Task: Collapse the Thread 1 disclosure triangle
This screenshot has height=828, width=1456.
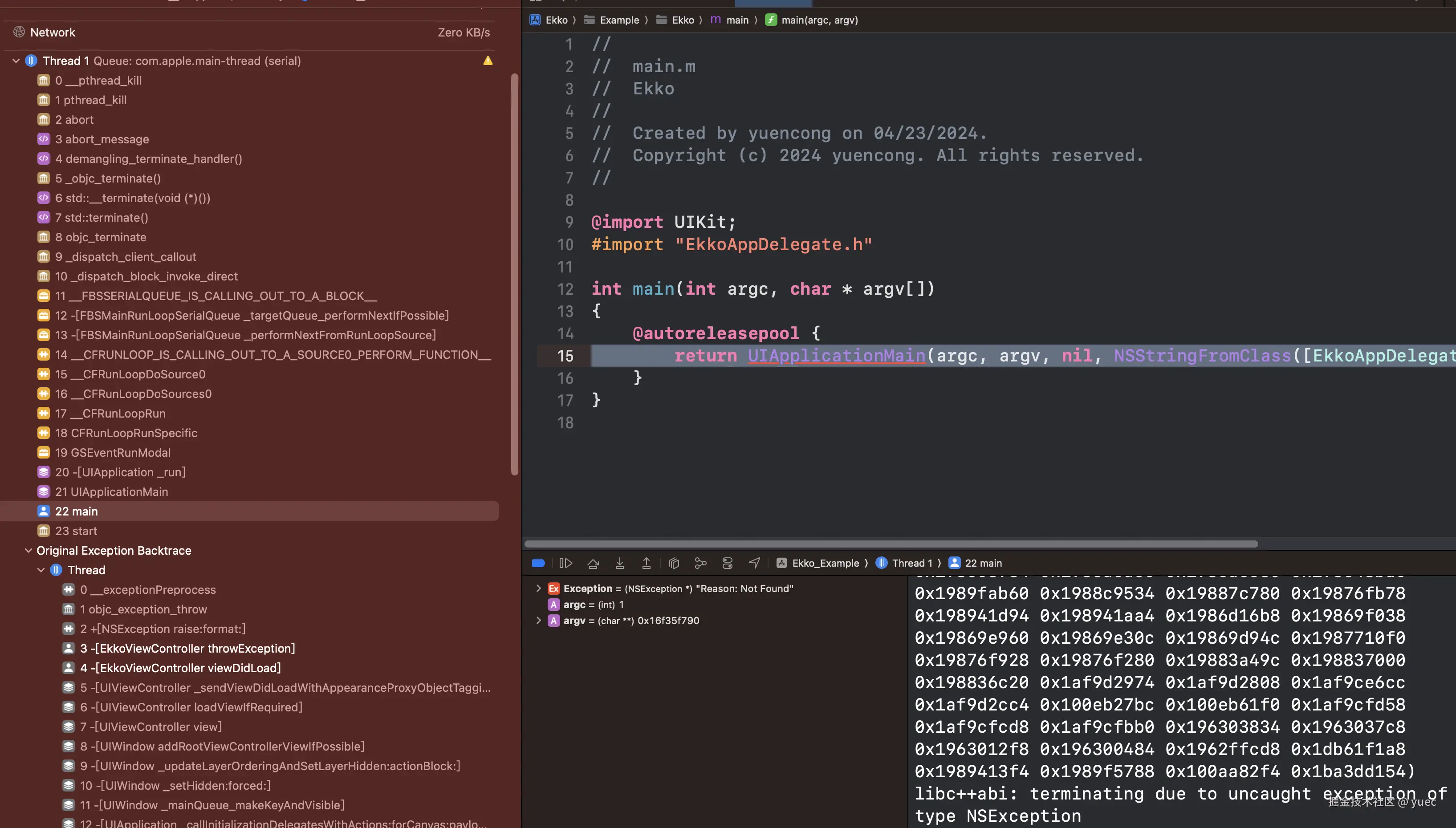Action: click(16, 61)
